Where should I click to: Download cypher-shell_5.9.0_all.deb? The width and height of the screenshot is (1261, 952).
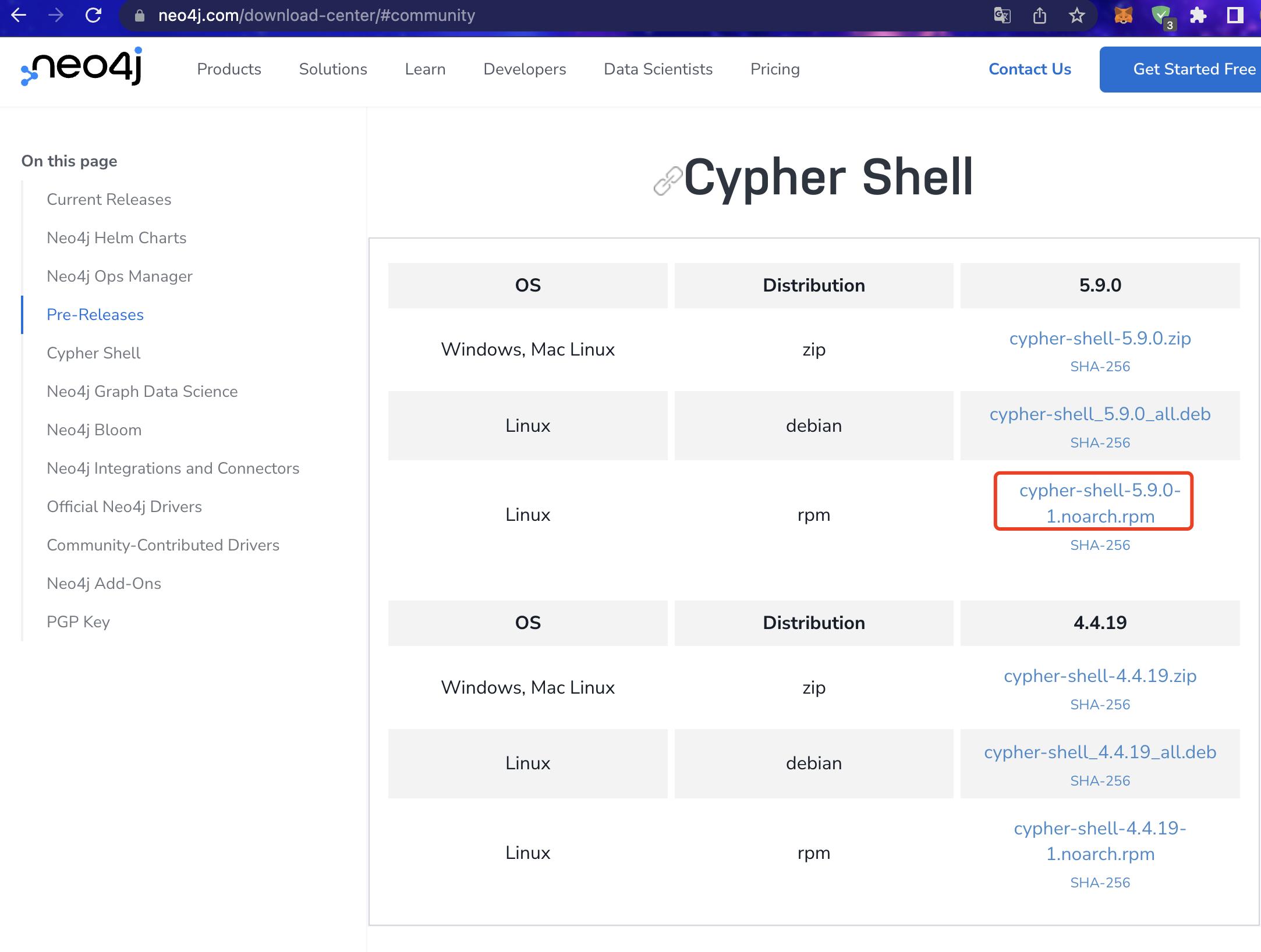(x=1100, y=414)
